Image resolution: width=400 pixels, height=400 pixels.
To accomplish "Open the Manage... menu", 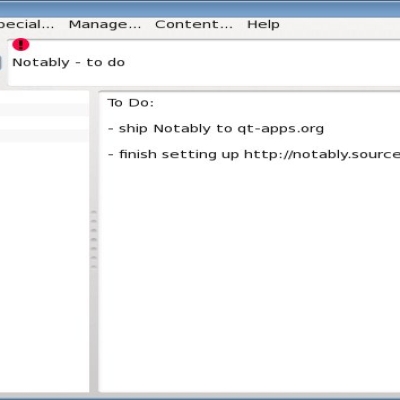I will [105, 24].
